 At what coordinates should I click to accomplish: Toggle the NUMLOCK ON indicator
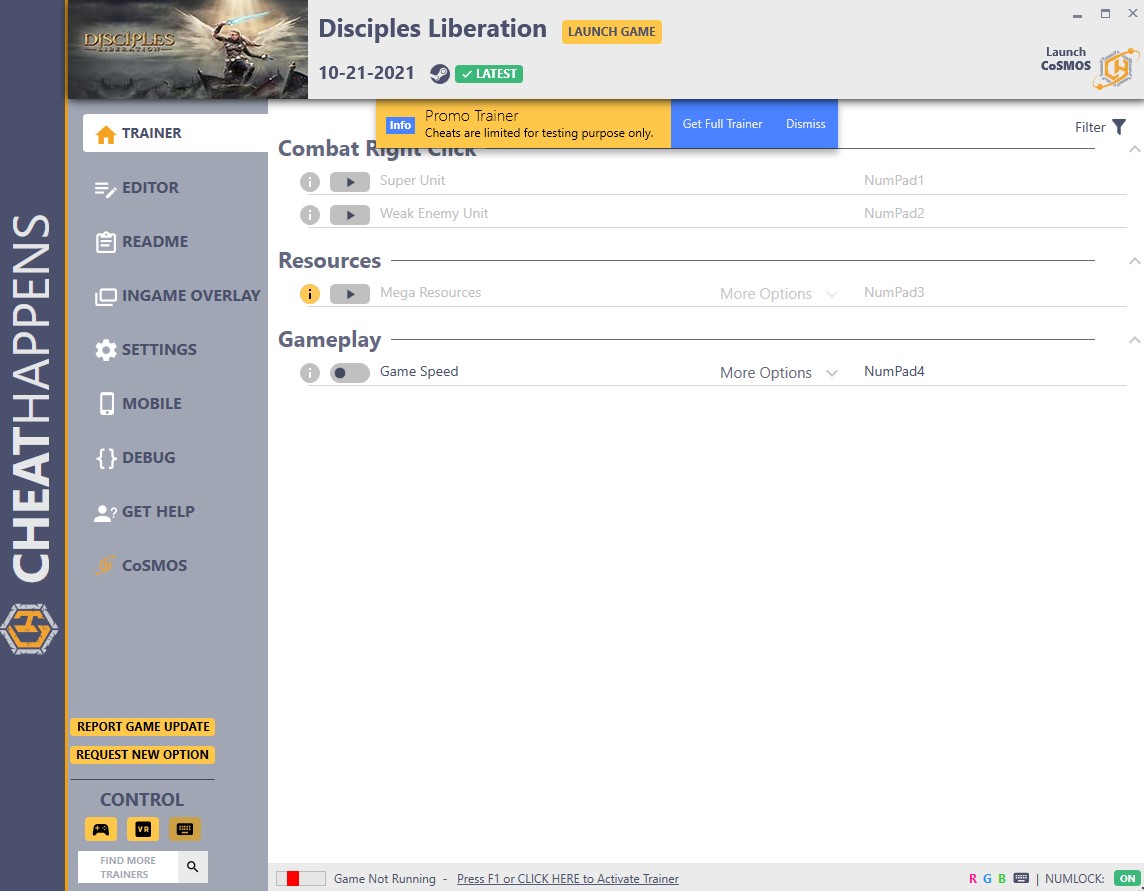(x=1128, y=879)
